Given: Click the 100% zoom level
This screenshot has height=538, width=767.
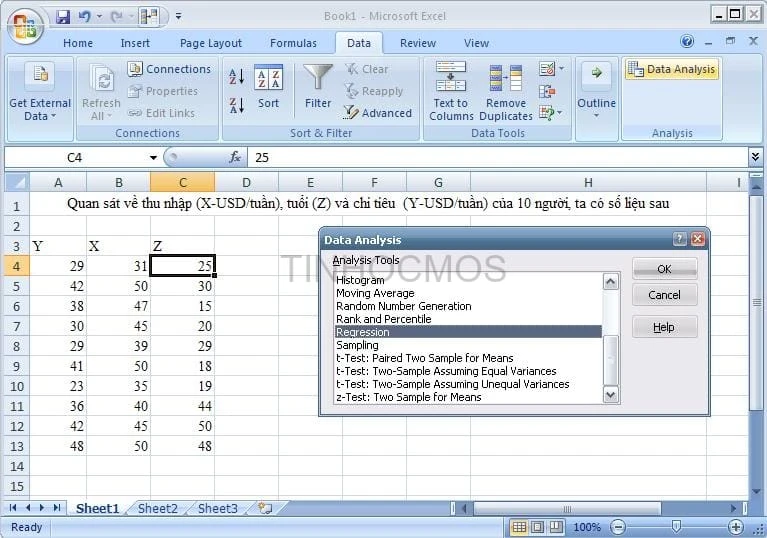Looking at the screenshot, I should [x=587, y=527].
